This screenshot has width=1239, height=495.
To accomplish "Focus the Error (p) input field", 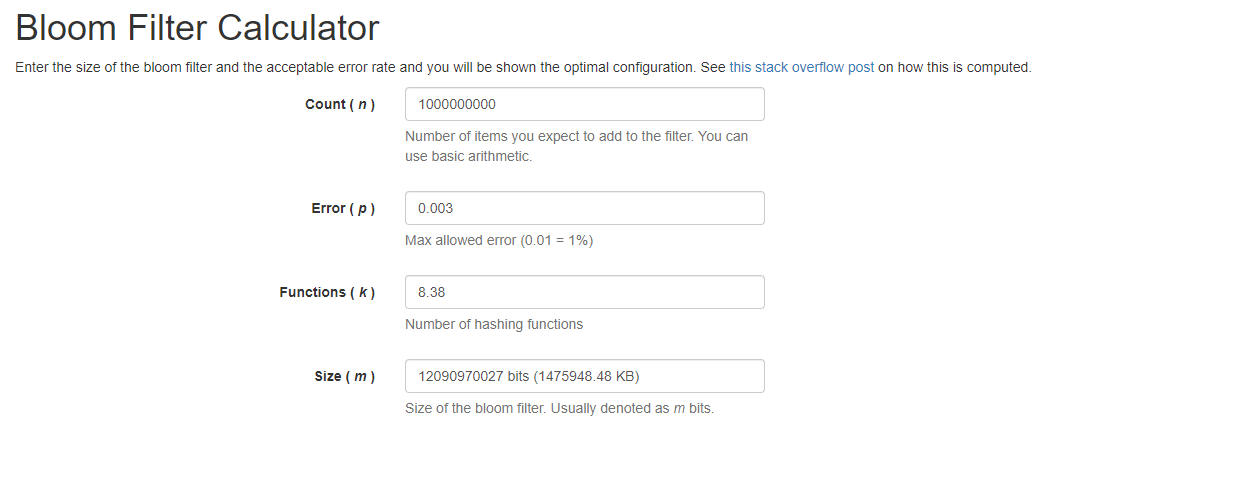I will pos(585,208).
